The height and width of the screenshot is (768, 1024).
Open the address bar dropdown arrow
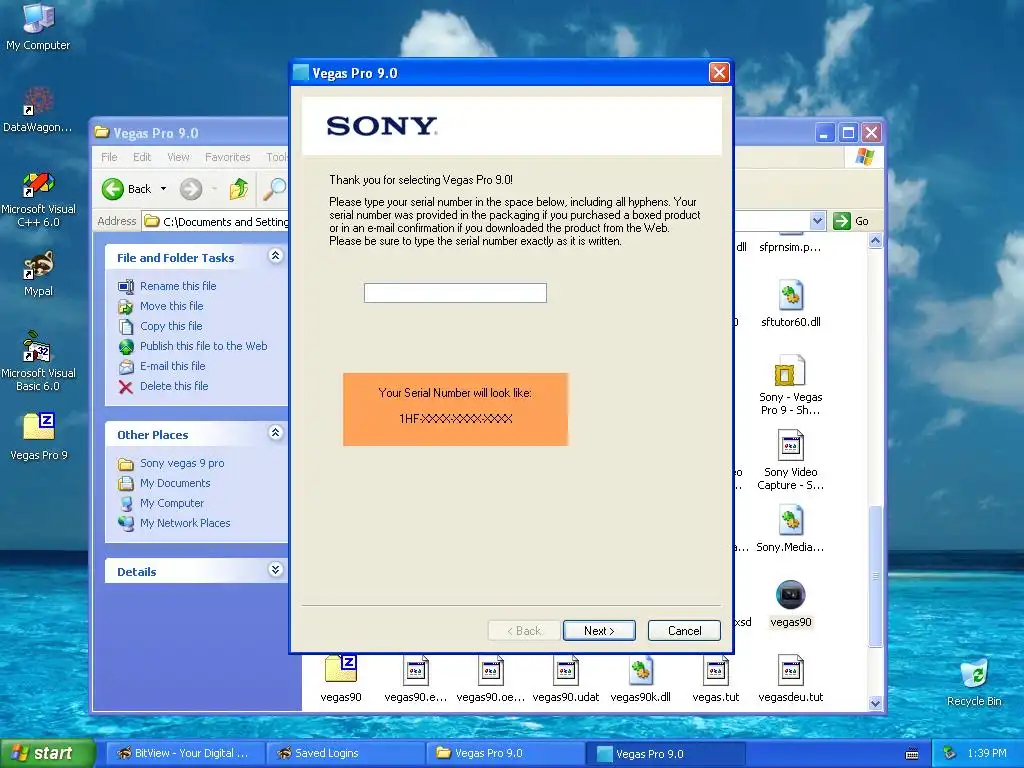click(817, 221)
